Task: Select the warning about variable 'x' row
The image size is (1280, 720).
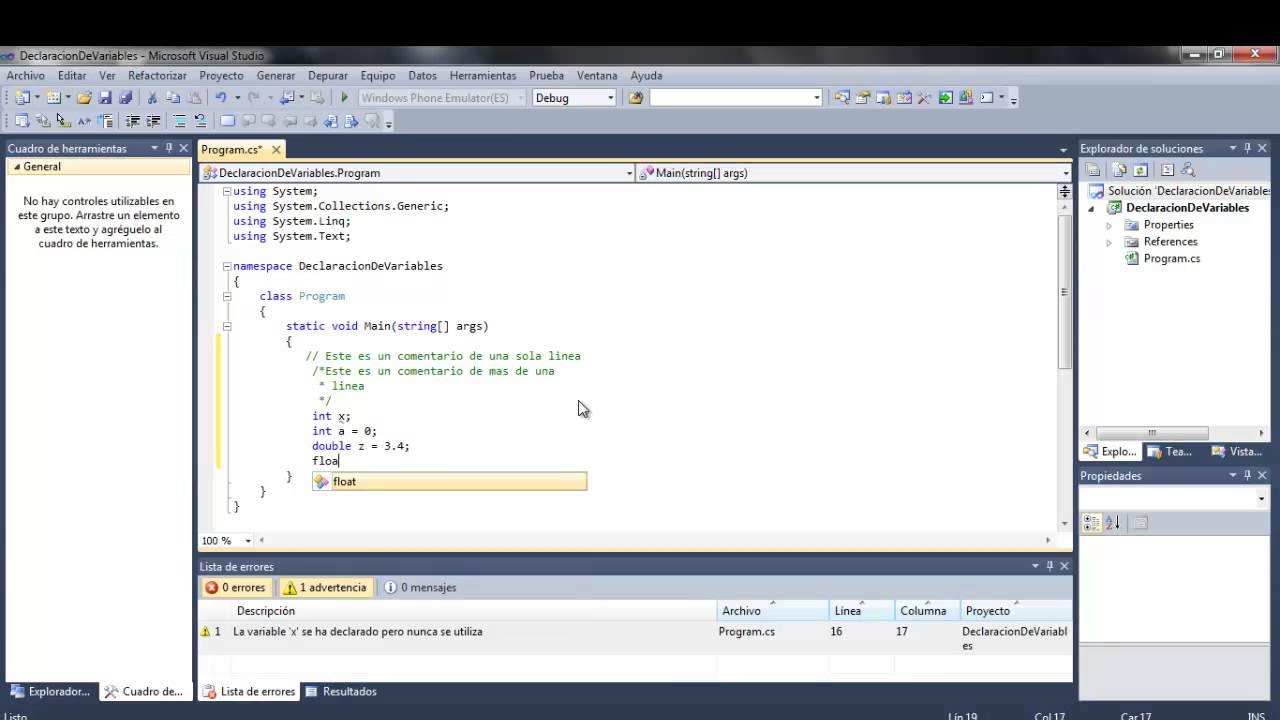Action: pyautogui.click(x=635, y=639)
